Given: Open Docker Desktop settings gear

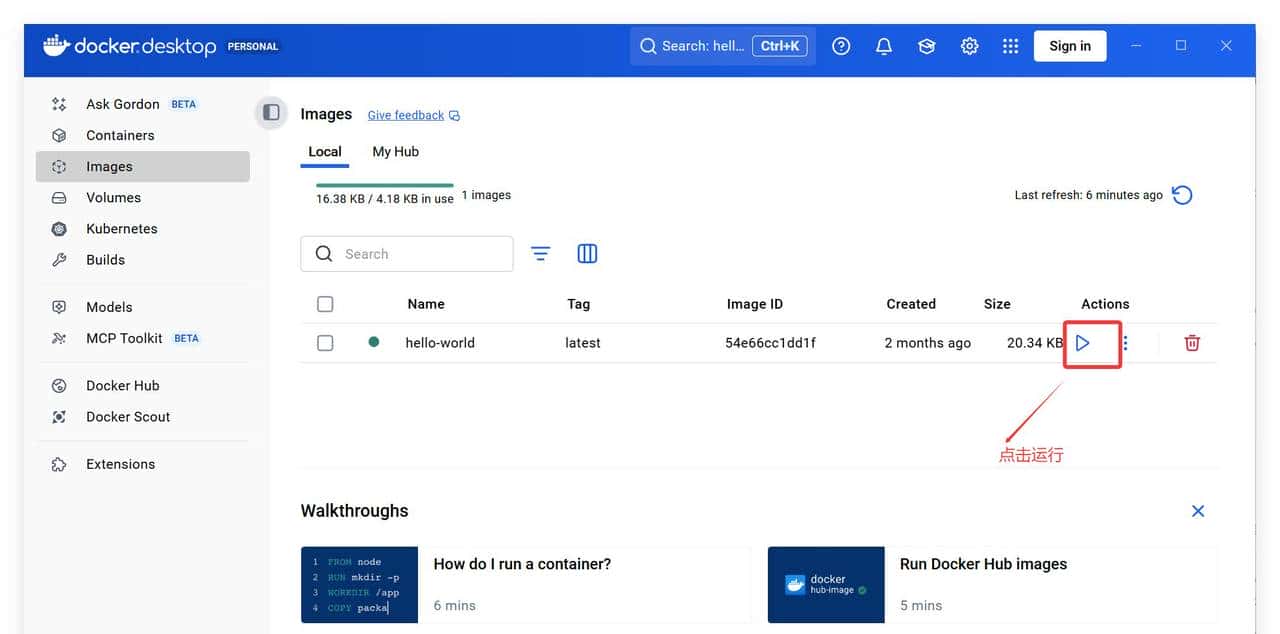Looking at the screenshot, I should click(x=968, y=45).
